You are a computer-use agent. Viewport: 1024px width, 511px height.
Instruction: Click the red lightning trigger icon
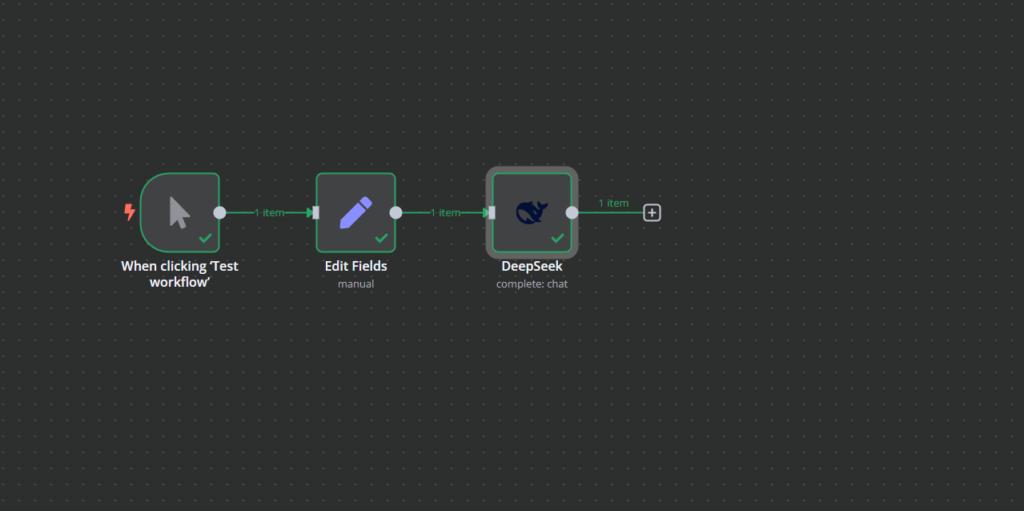click(130, 212)
